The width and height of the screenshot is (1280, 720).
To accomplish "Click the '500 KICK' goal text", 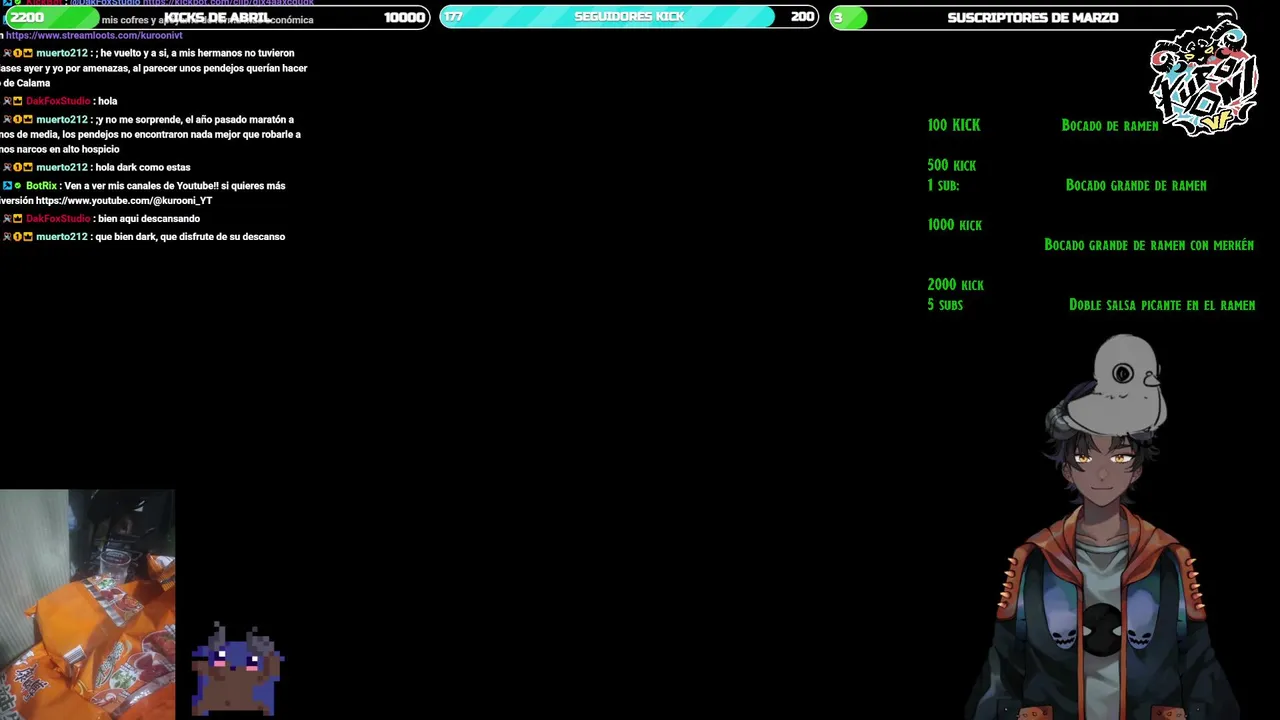I will pyautogui.click(x=951, y=165).
